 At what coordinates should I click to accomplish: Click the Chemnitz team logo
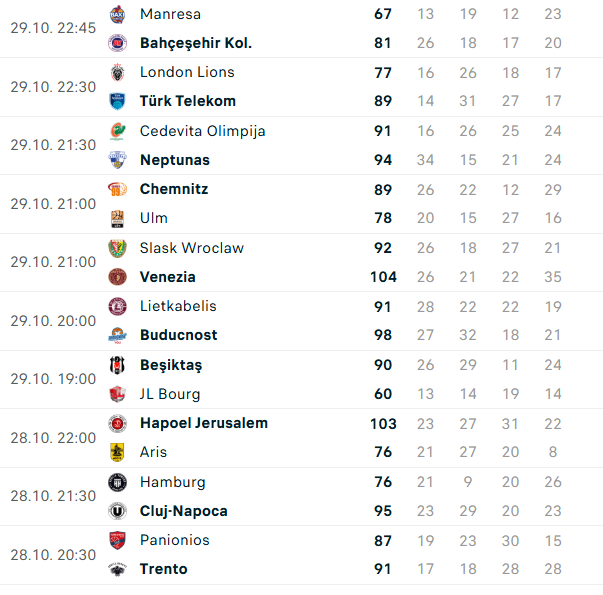117,189
